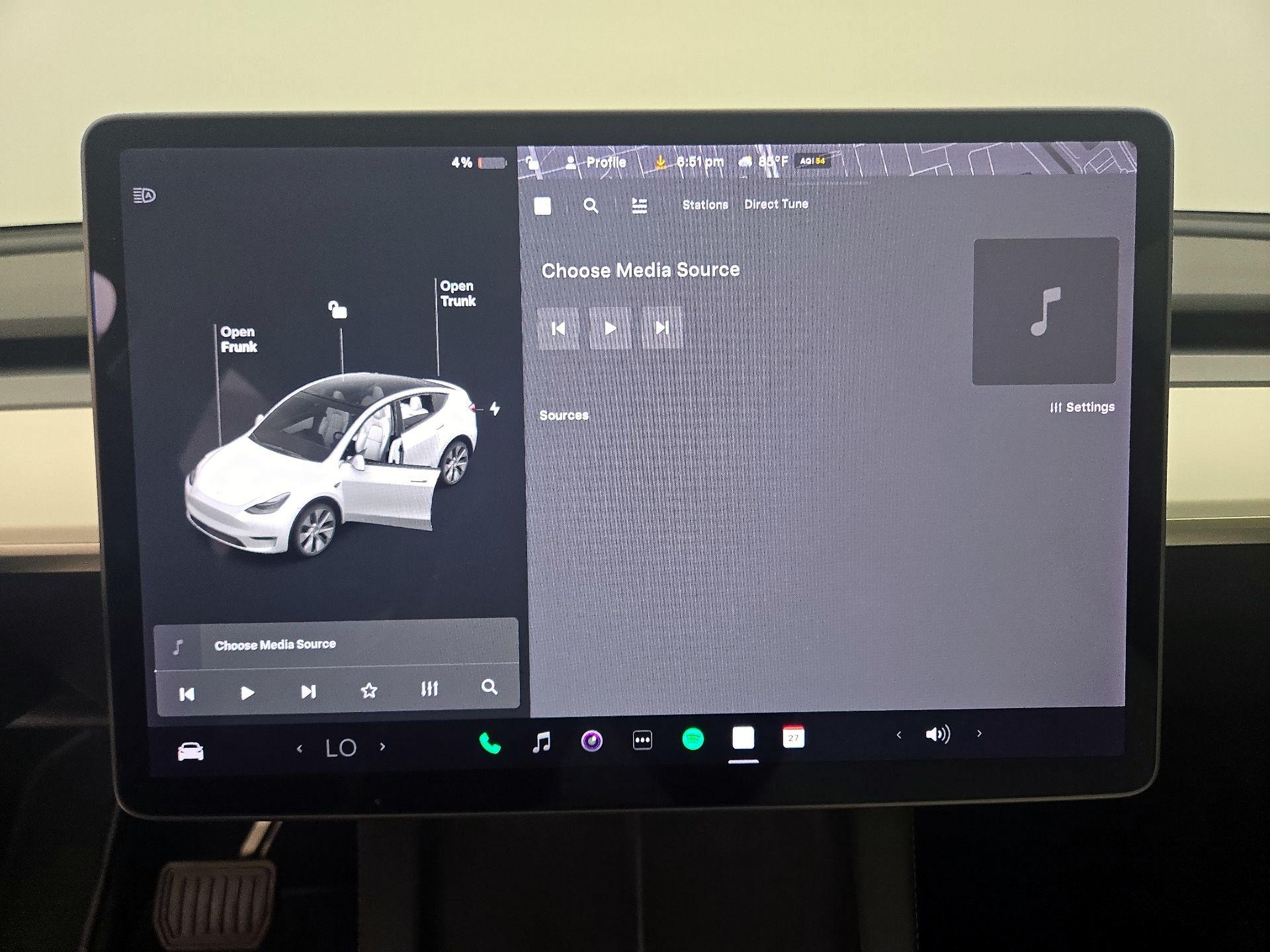The height and width of the screenshot is (952, 1270).
Task: Tap the 85°F weather indicator
Action: pyautogui.click(x=764, y=161)
